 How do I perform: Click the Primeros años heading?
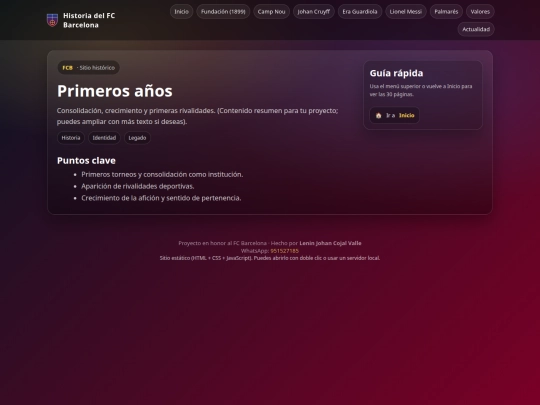pos(115,91)
